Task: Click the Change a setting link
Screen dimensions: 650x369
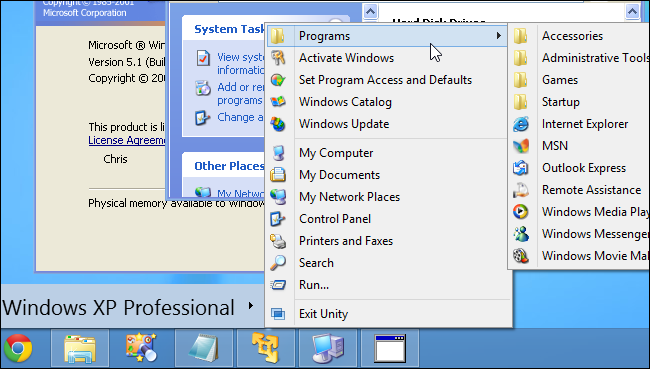Action: click(240, 117)
